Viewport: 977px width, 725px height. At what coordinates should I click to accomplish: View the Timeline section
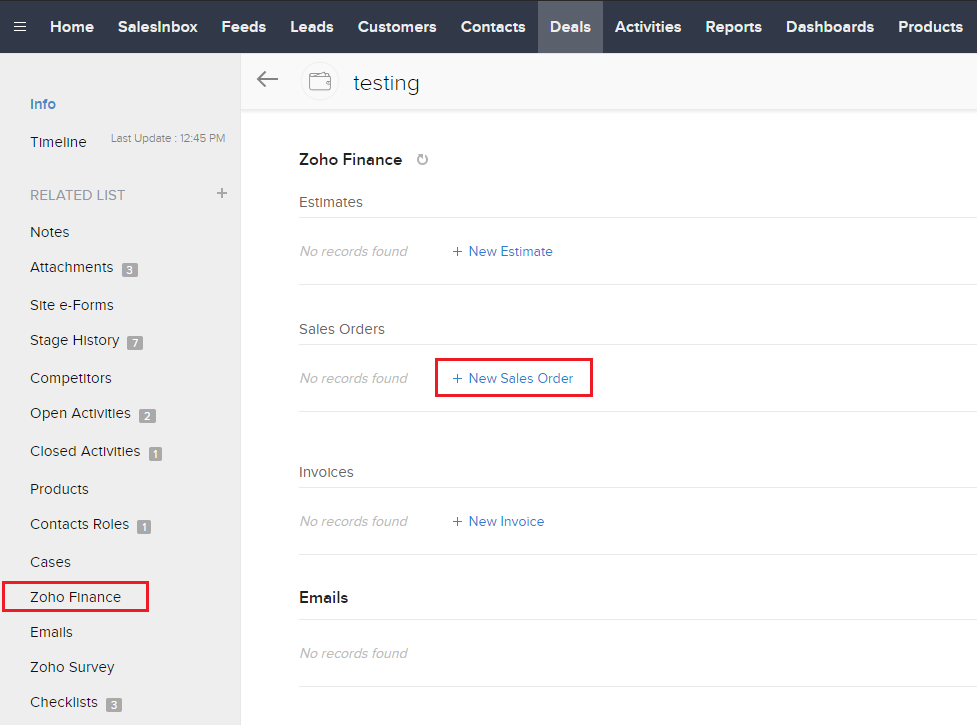58,142
